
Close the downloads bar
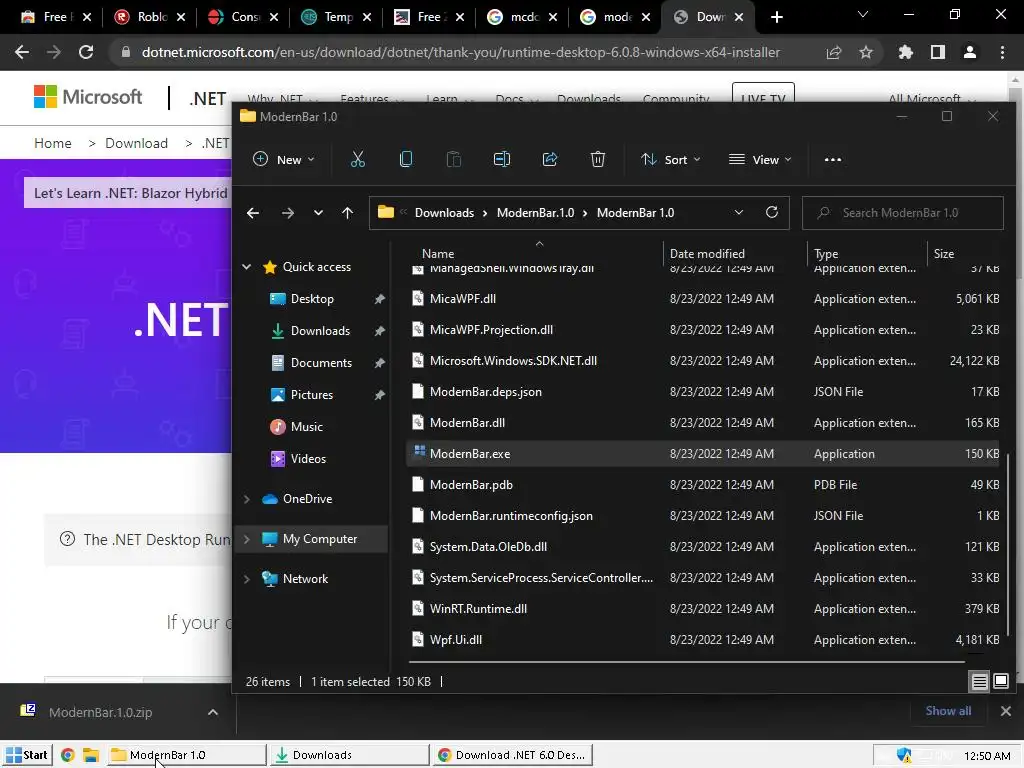[1006, 711]
